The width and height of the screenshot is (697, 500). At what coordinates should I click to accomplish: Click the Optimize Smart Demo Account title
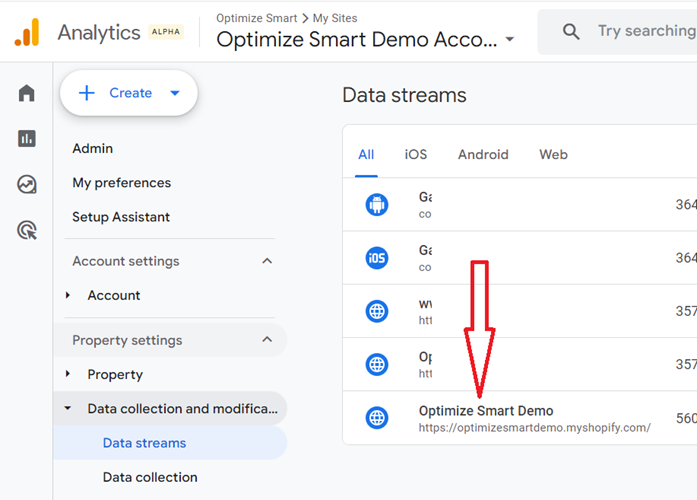coord(357,40)
